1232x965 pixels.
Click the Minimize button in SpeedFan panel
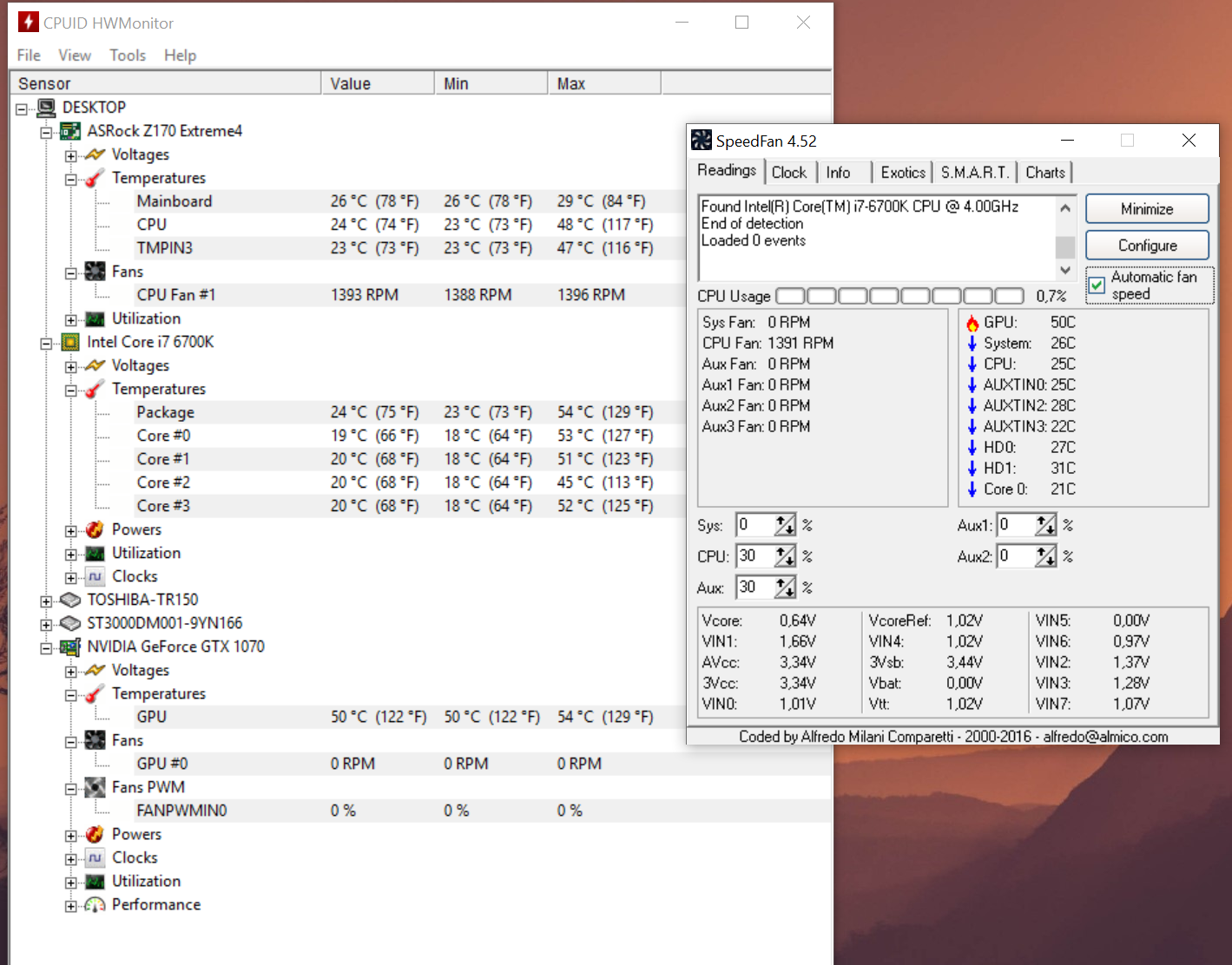[x=1147, y=209]
